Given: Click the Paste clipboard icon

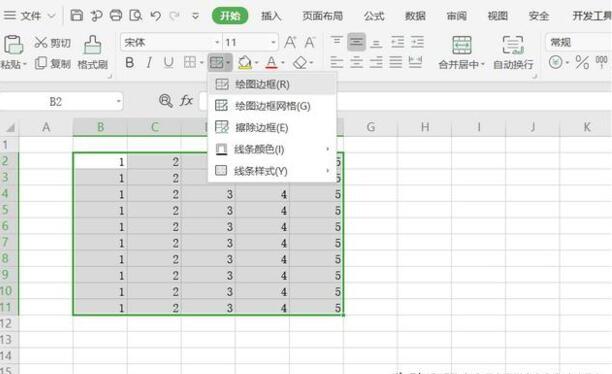Looking at the screenshot, I should 13,45.
